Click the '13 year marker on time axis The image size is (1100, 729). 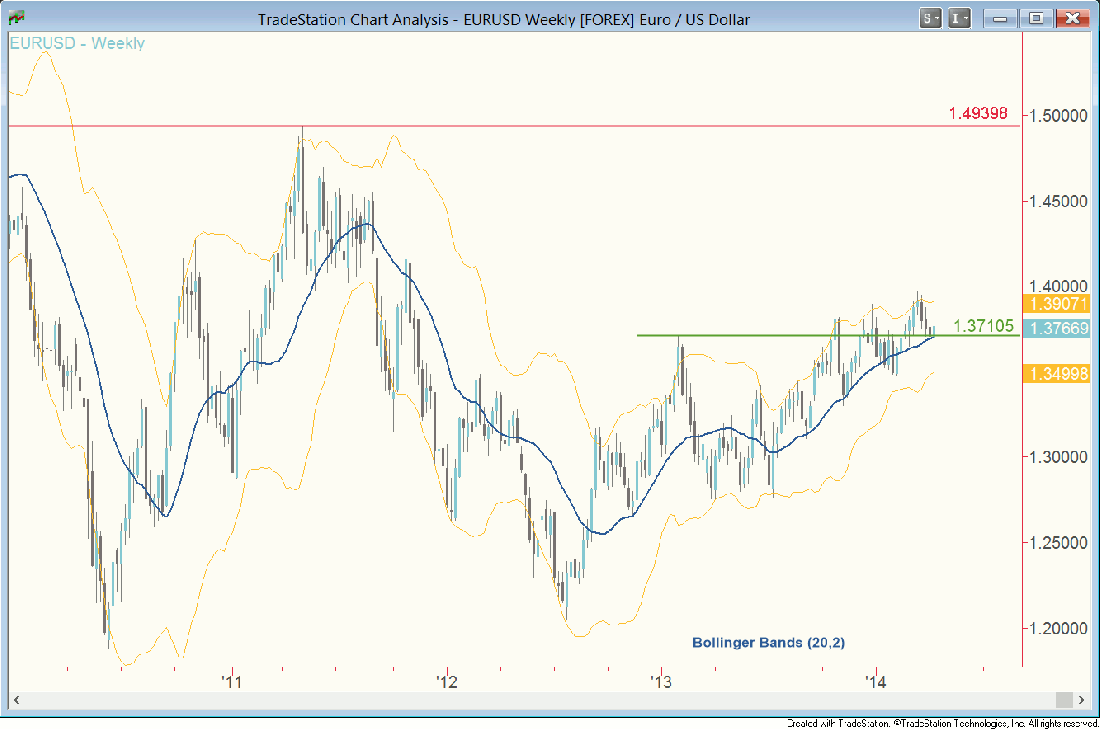pos(660,682)
